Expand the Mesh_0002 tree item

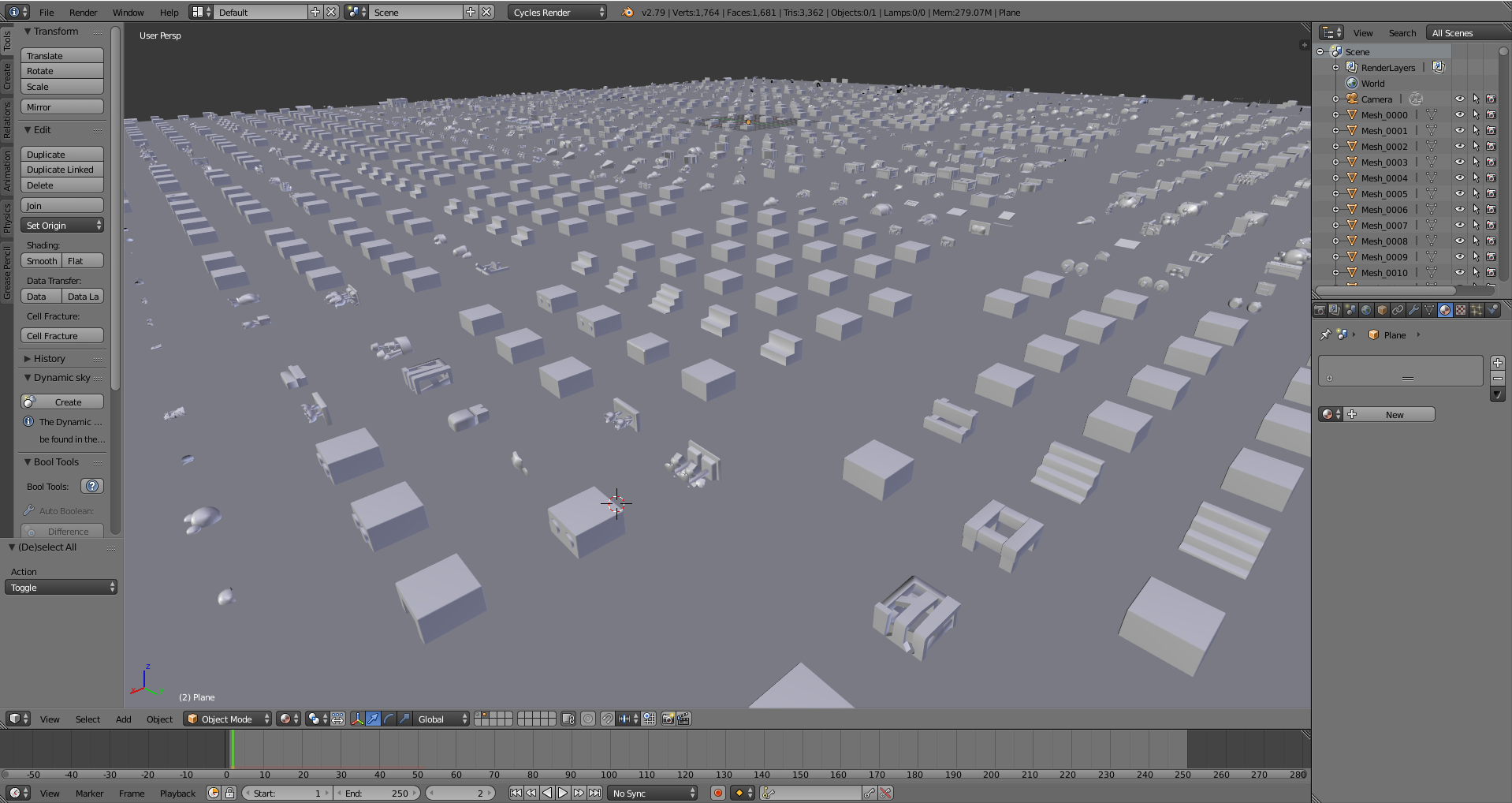pos(1336,146)
